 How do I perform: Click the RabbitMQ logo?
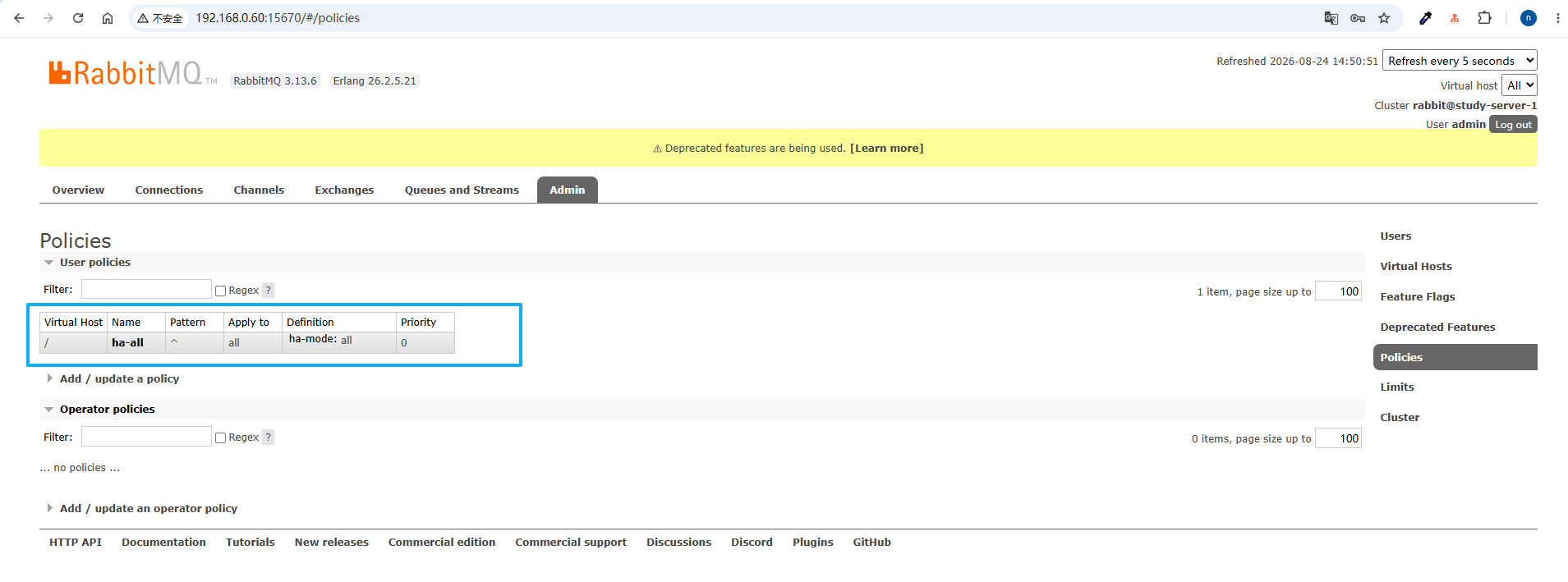click(x=132, y=73)
